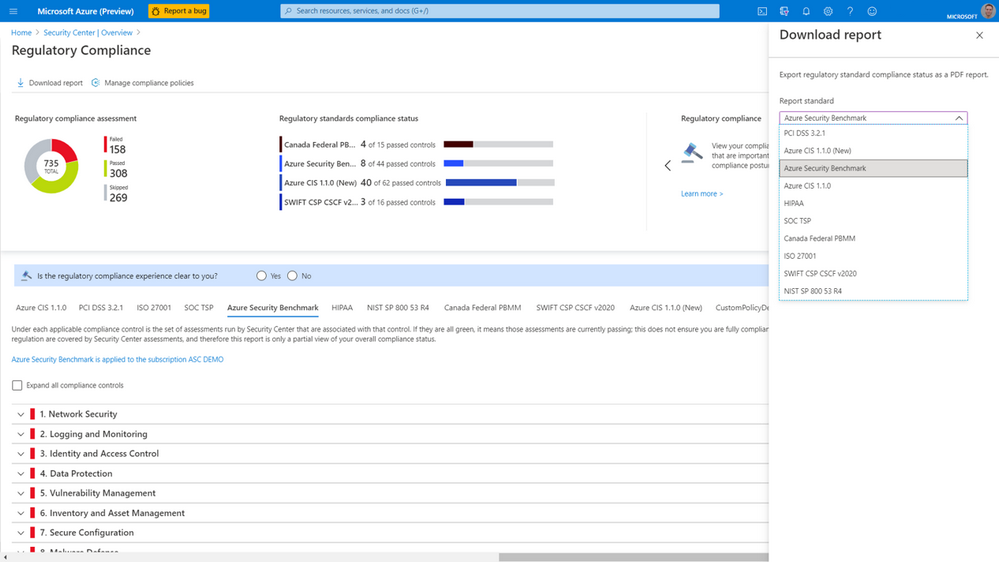Choose SOC TSP in dropdown list
The height and width of the screenshot is (562, 999).
[873, 221]
